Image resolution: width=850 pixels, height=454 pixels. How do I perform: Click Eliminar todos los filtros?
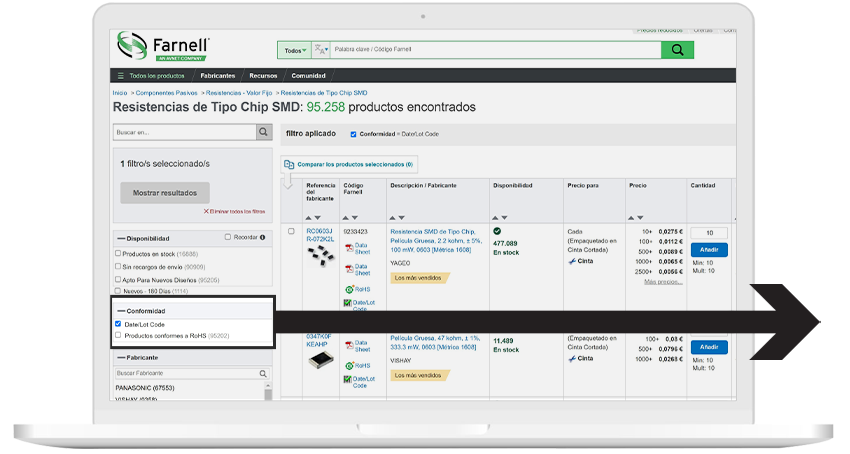(x=234, y=212)
